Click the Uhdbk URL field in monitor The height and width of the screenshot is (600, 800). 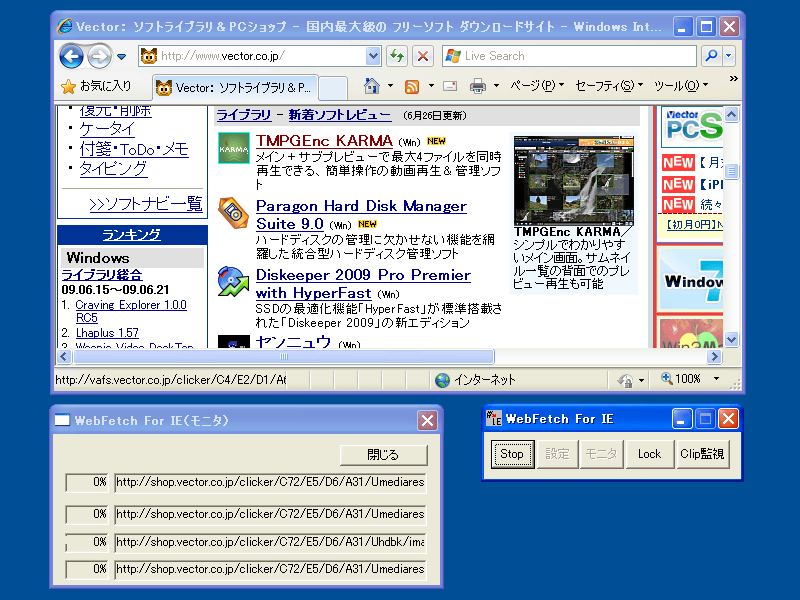point(270,542)
